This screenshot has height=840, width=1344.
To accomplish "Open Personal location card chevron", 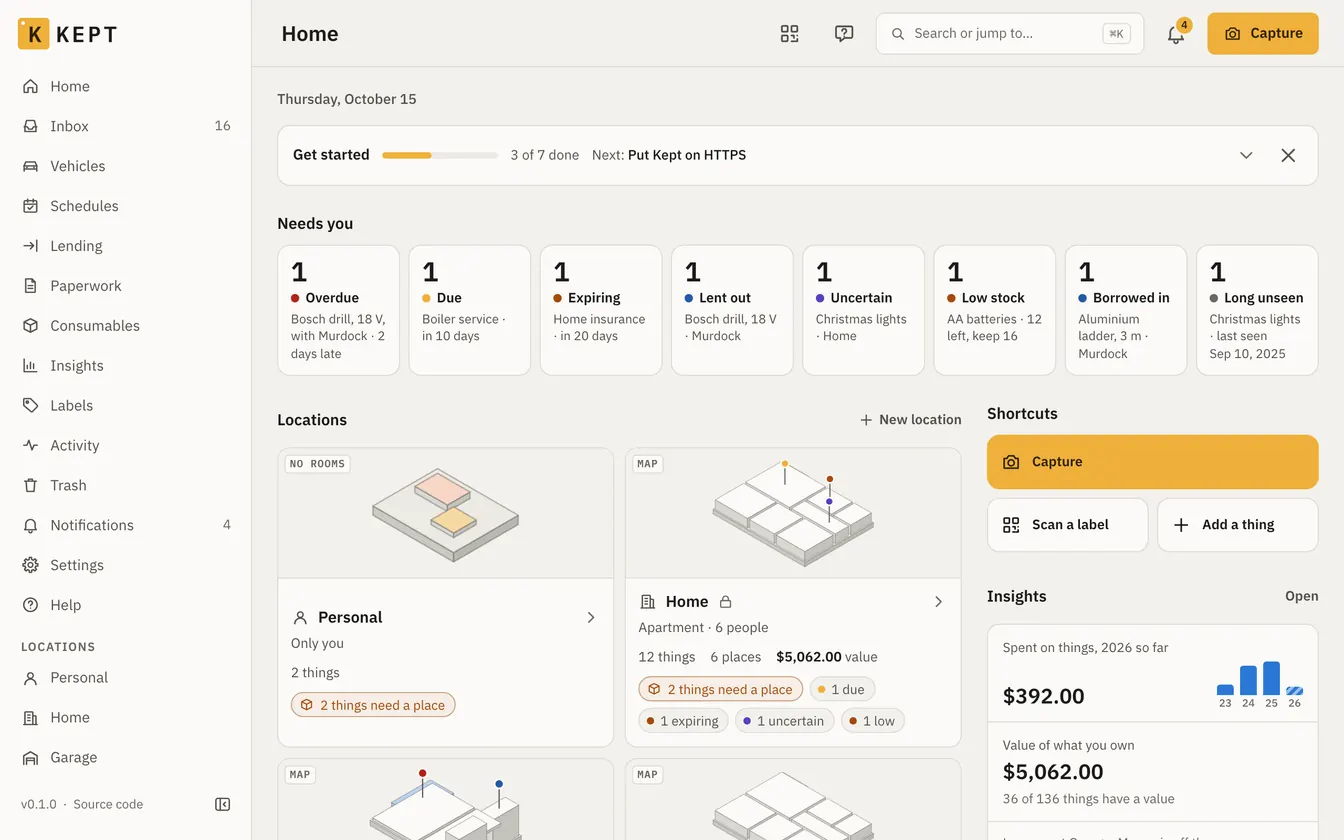I will tap(591, 618).
